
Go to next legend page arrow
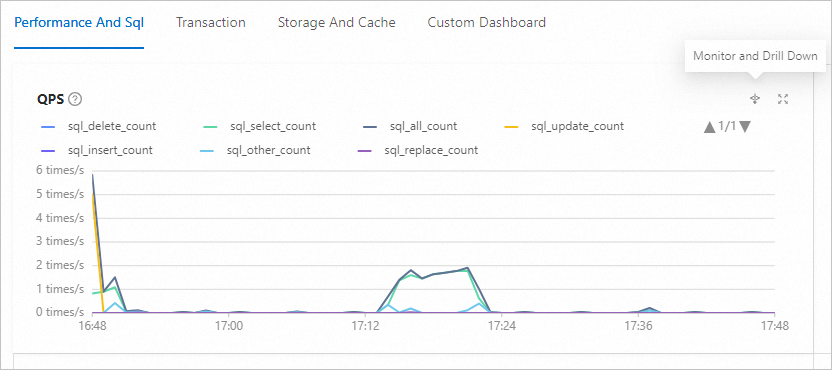pyautogui.click(x=745, y=127)
